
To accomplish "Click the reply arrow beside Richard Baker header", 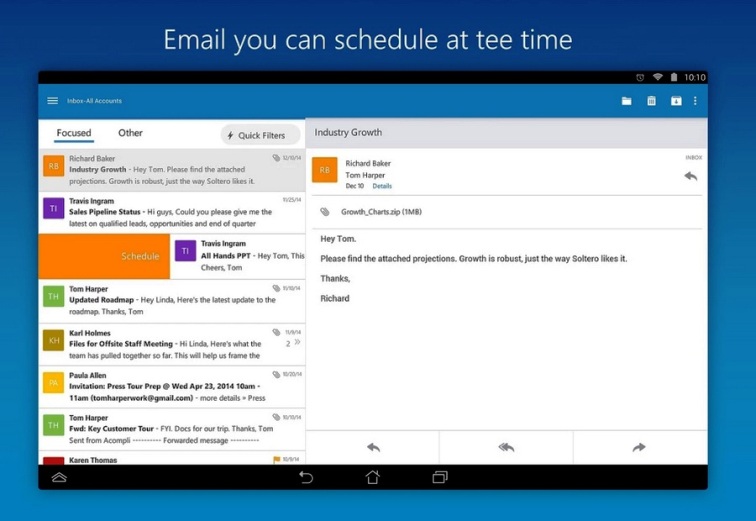I will pos(690,176).
